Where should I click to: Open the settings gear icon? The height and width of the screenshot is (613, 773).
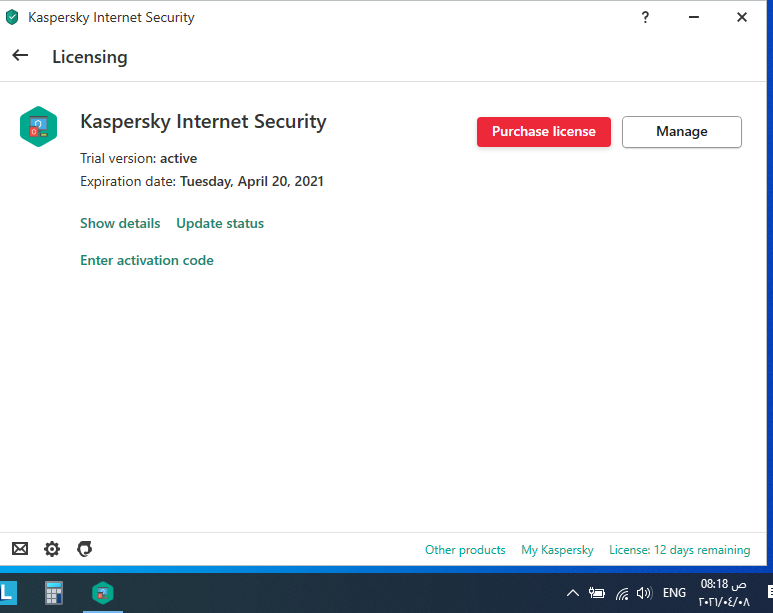tap(52, 549)
